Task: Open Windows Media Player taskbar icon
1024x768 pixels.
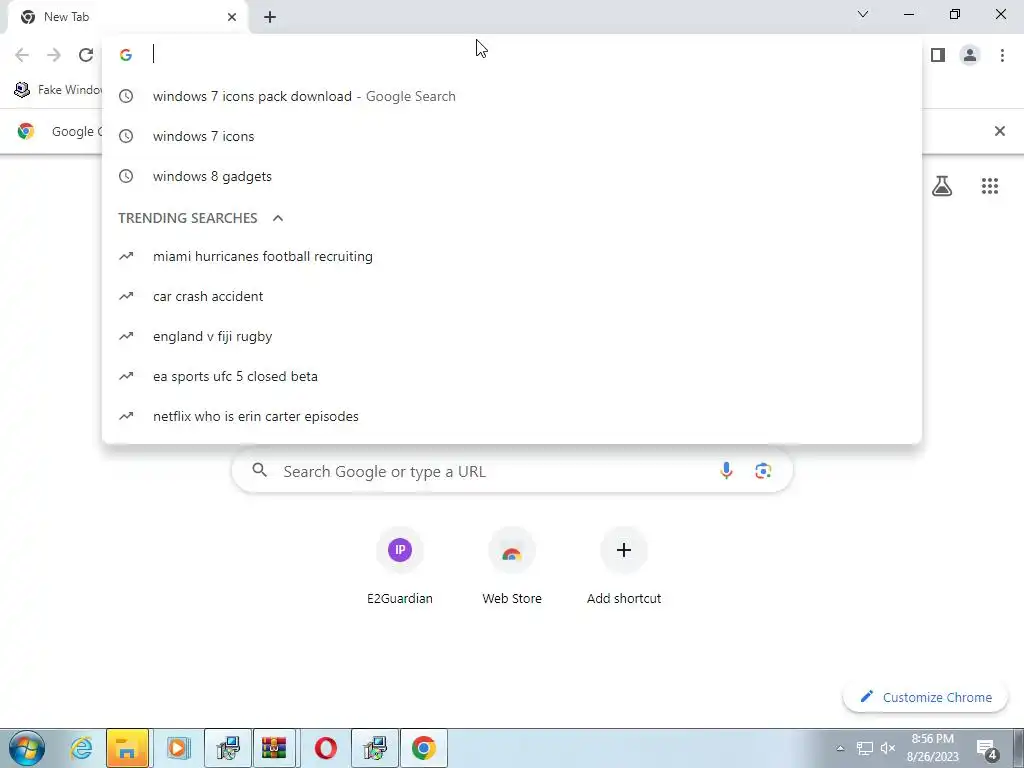Action: (x=178, y=748)
